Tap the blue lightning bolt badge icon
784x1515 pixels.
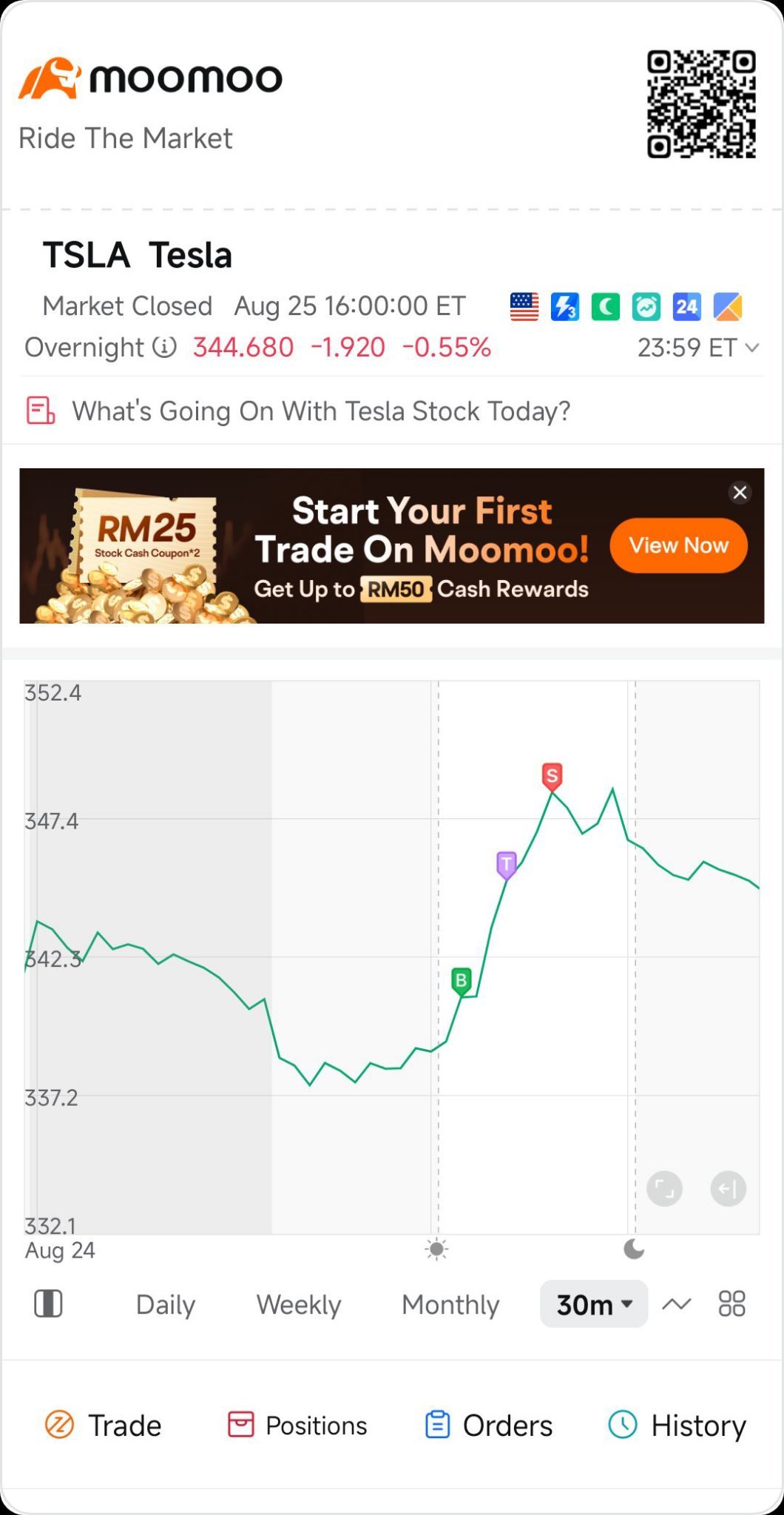[565, 306]
